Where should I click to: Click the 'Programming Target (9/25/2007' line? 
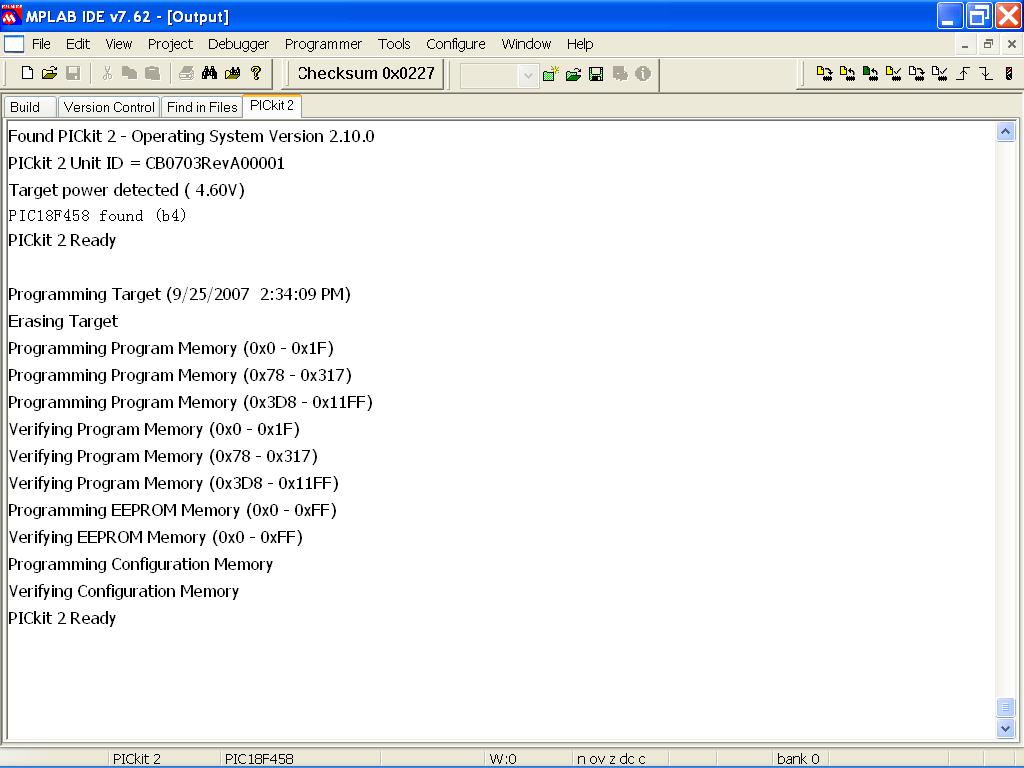pos(180,295)
